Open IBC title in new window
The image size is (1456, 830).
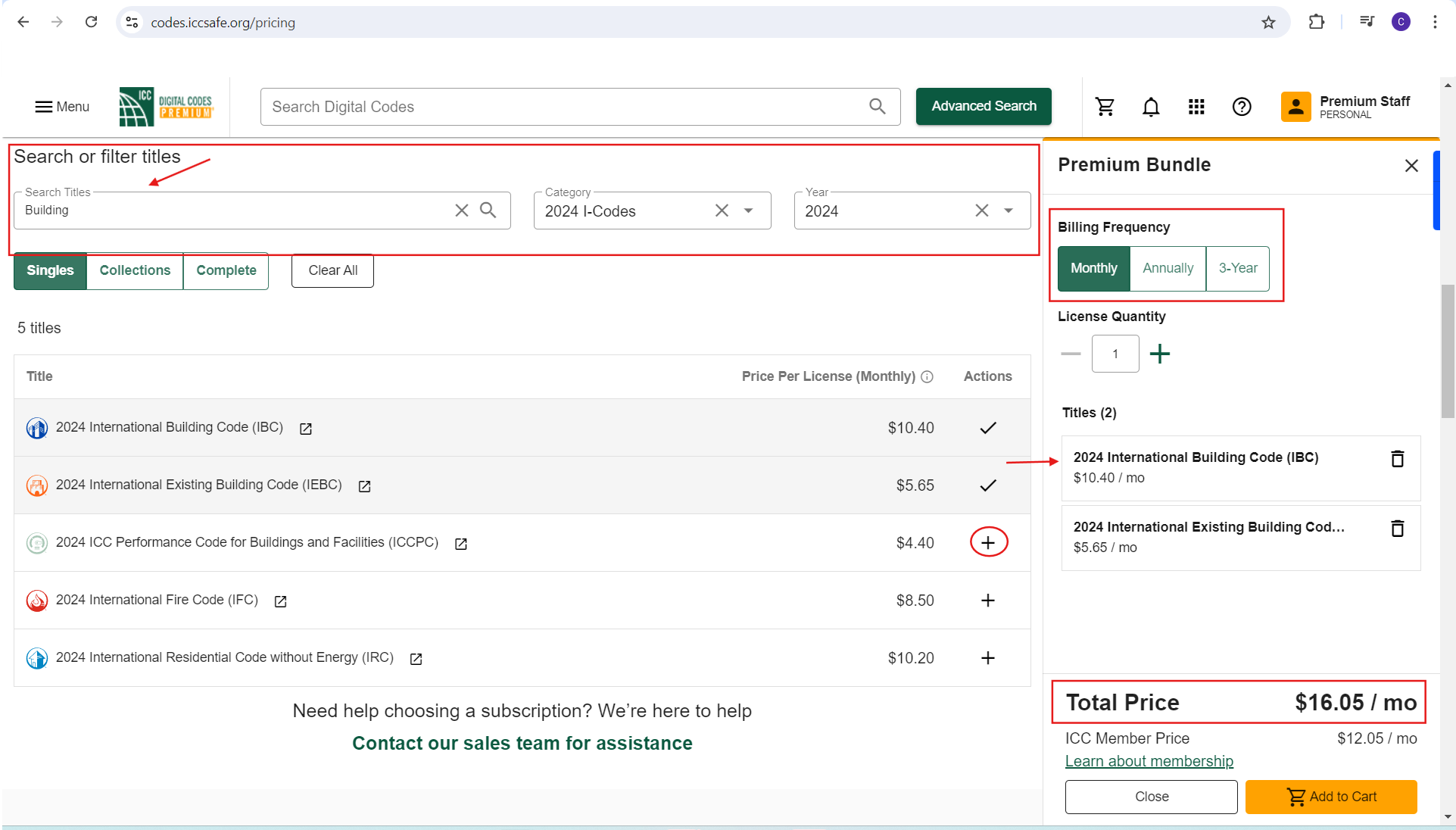tap(306, 429)
